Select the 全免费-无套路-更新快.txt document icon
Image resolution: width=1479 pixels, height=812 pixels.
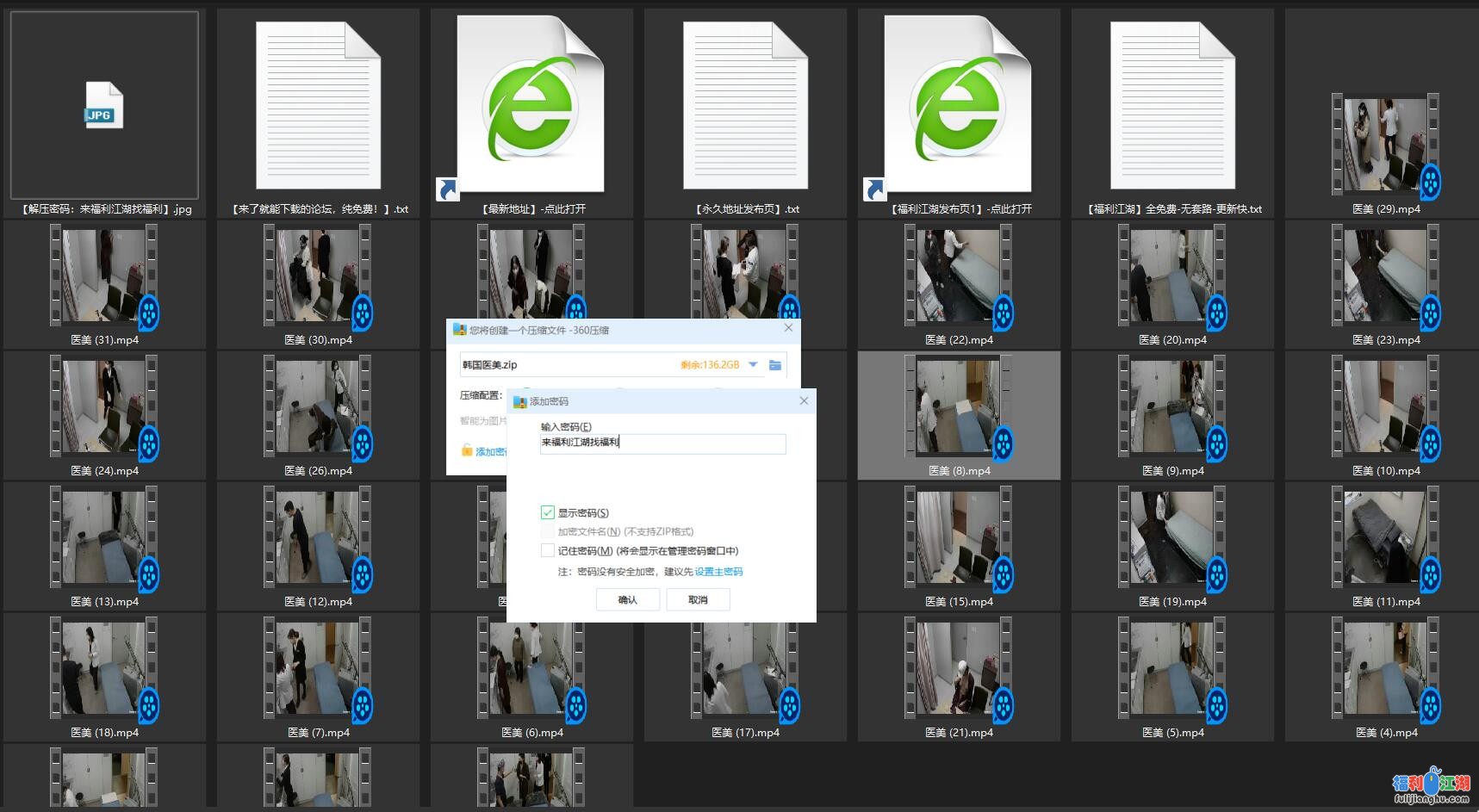1172,105
